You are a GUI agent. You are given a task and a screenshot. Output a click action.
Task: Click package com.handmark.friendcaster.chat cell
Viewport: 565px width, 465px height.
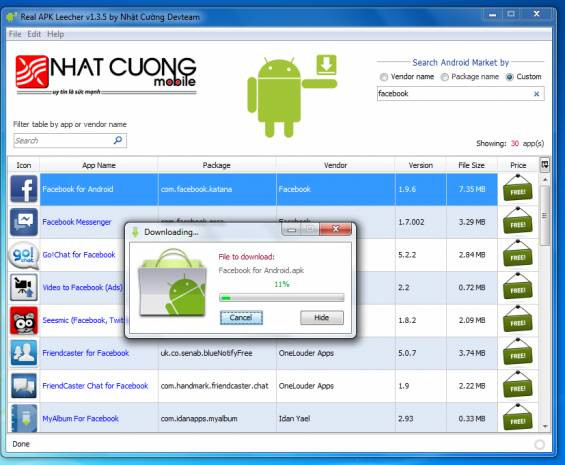(x=217, y=386)
